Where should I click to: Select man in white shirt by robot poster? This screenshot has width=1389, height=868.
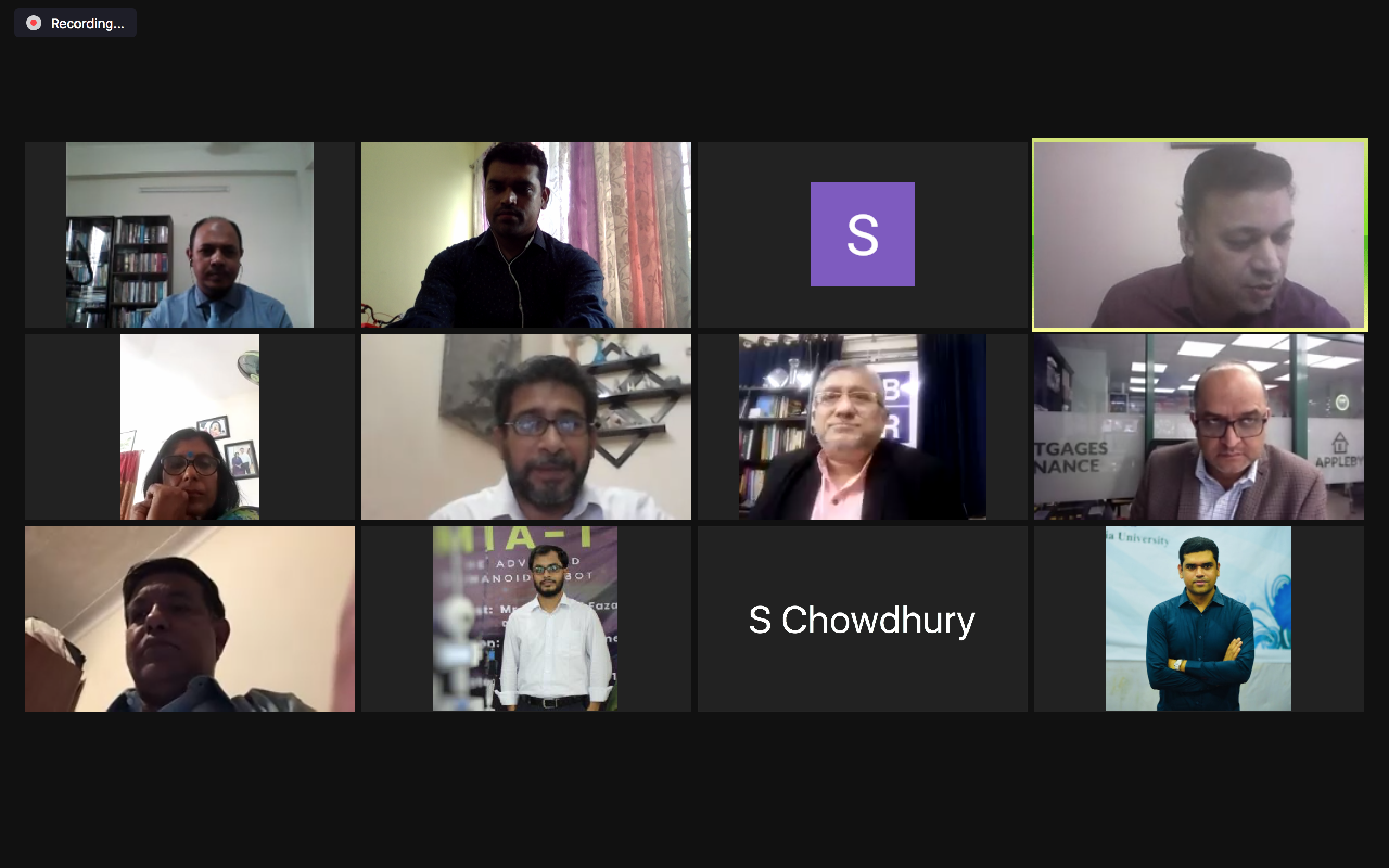coord(525,619)
